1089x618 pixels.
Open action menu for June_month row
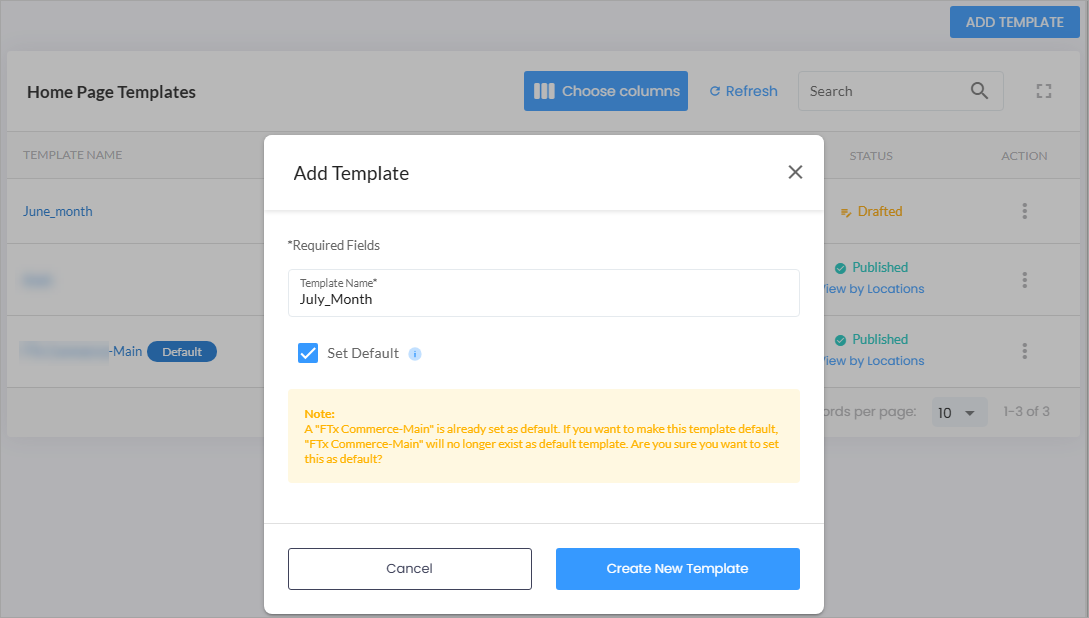pos(1024,211)
